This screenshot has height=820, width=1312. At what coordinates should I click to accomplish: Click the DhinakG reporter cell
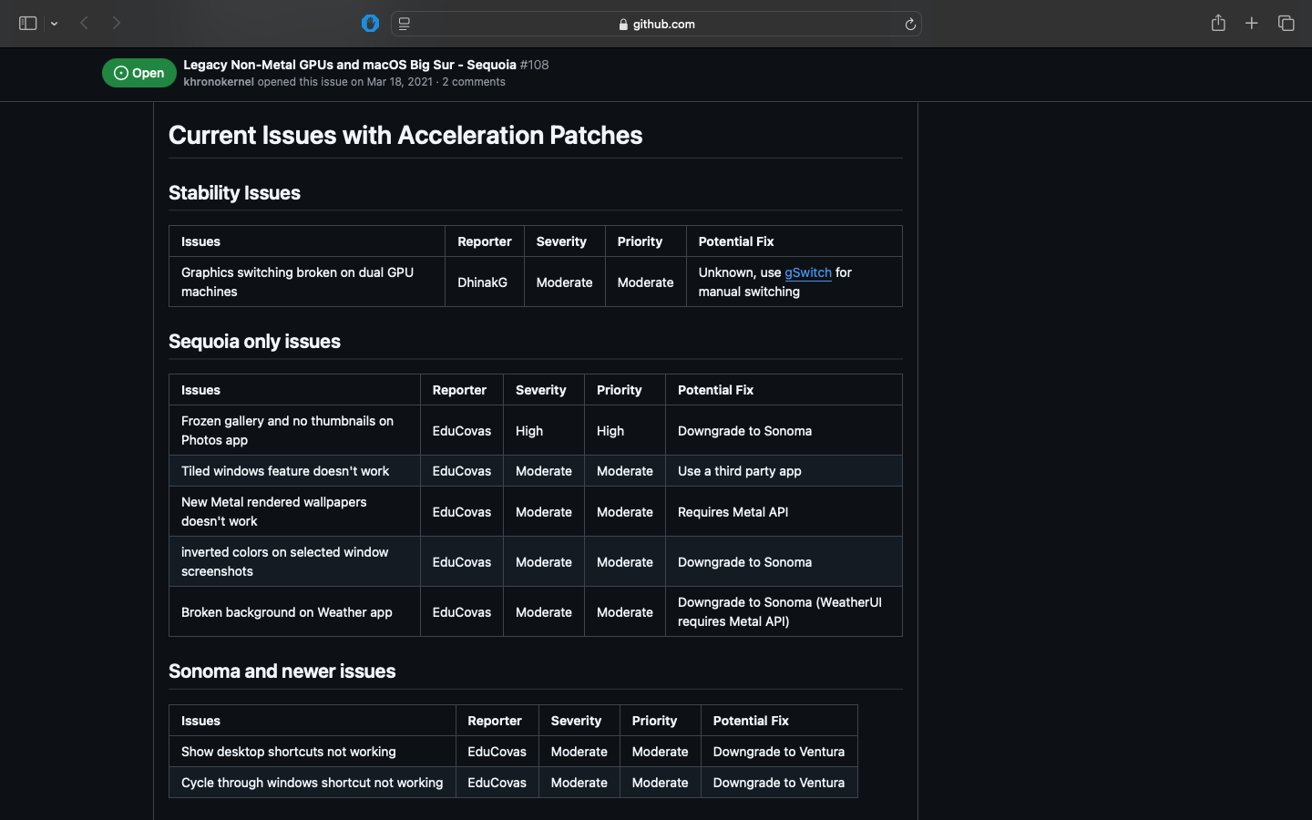484,282
